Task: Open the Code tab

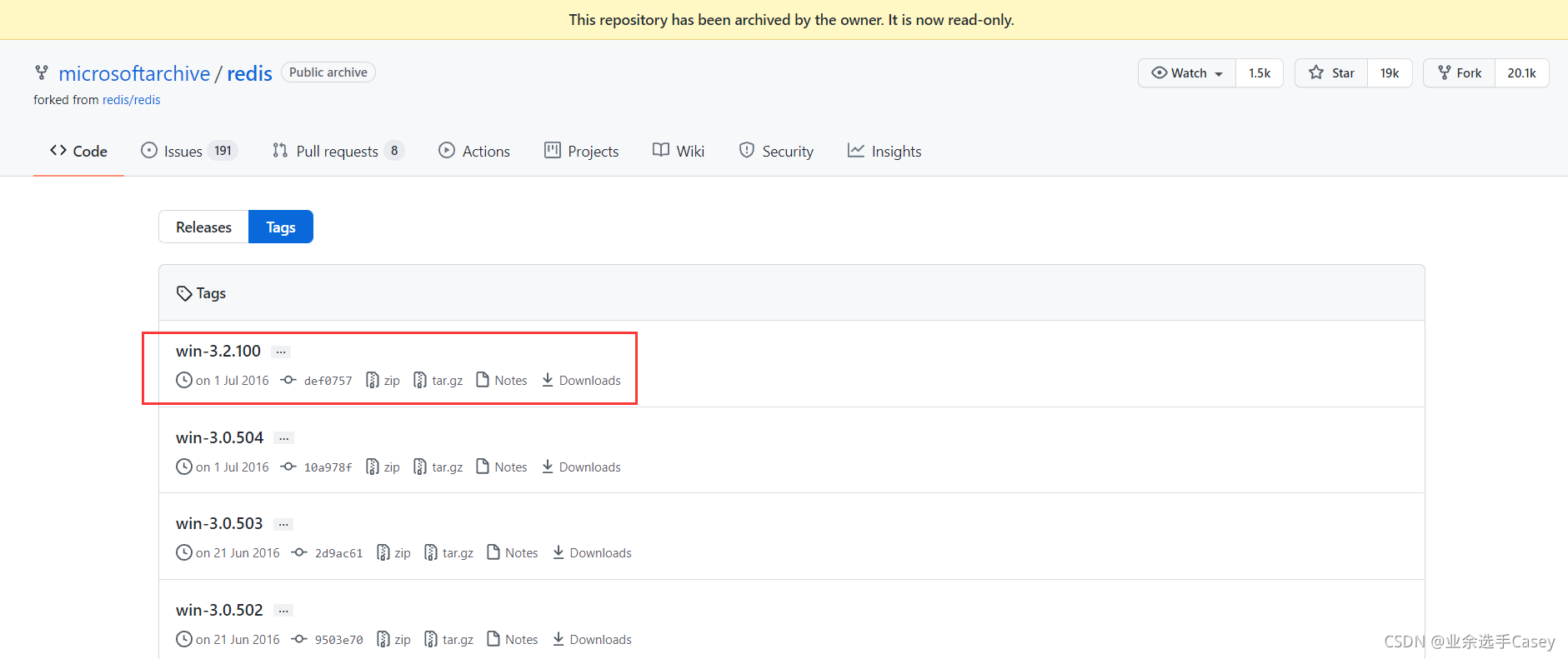Action: (78, 151)
